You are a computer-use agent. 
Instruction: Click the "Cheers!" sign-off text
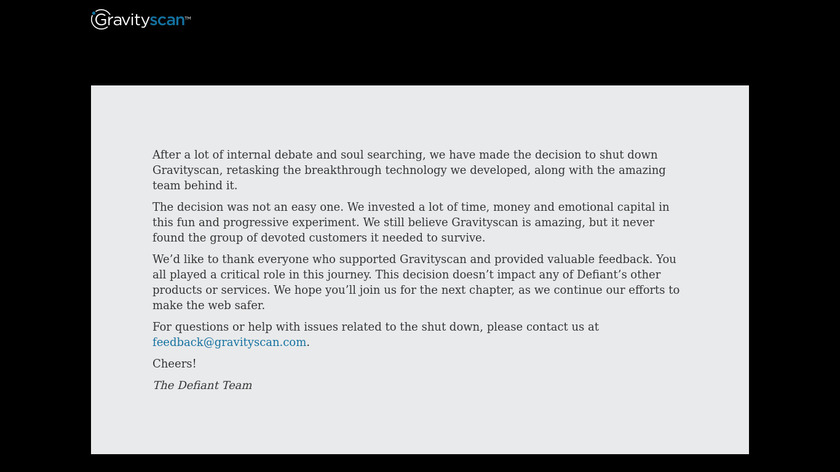[174, 364]
